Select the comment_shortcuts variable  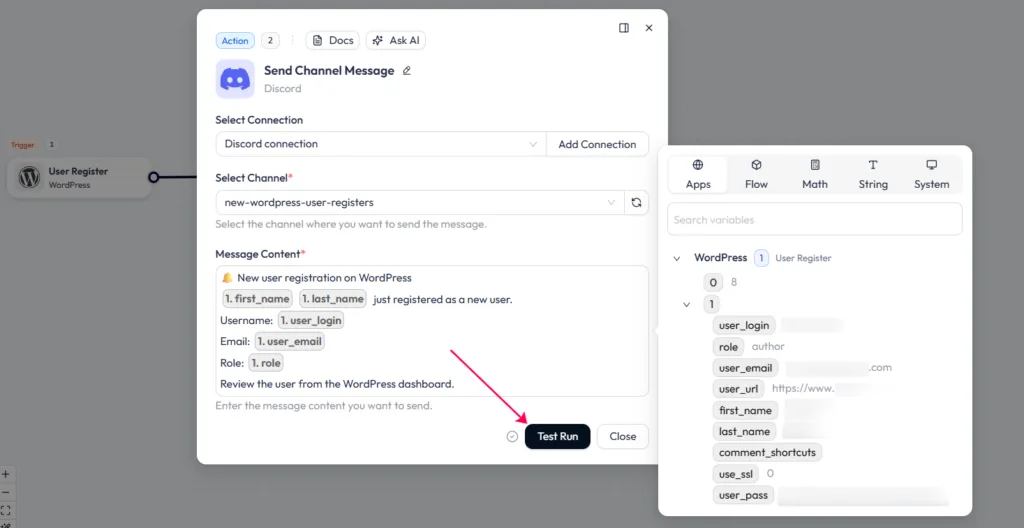767,452
